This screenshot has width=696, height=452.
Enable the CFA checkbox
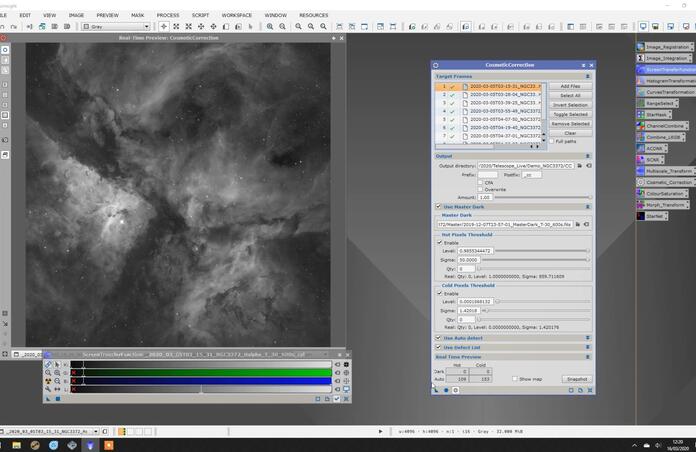tap(480, 182)
